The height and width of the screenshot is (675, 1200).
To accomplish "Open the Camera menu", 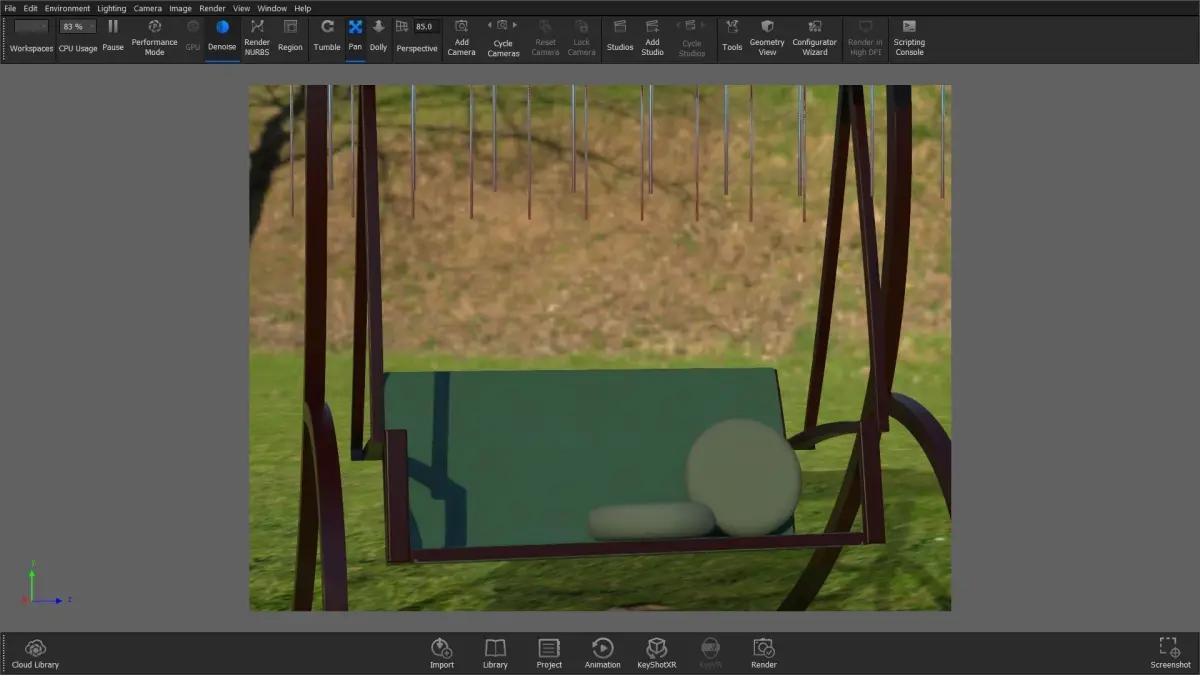I will pyautogui.click(x=148, y=8).
